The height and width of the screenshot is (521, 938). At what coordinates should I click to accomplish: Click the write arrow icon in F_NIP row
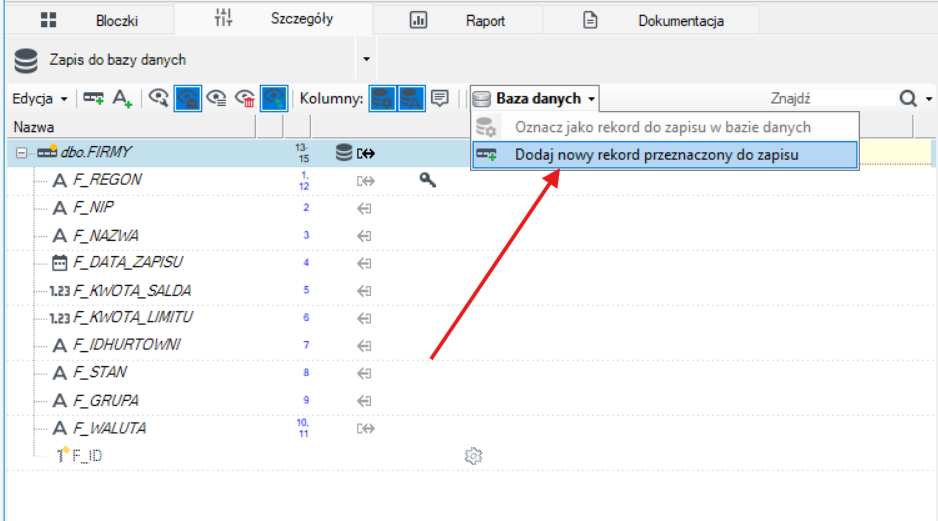coord(364,208)
